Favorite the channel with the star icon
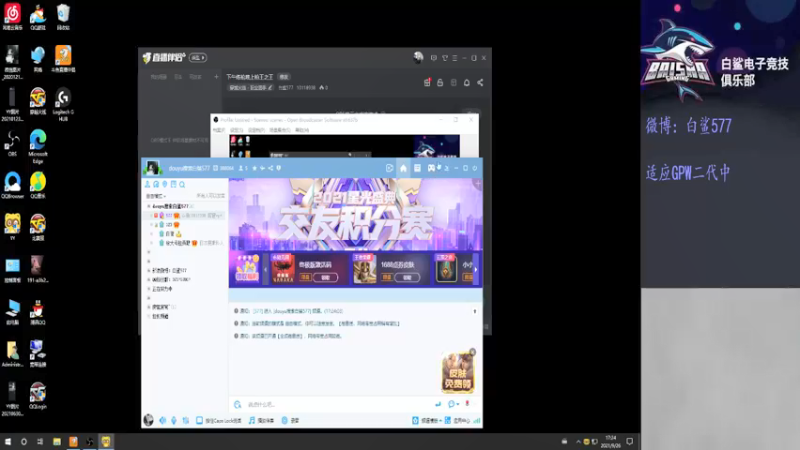 click(254, 168)
